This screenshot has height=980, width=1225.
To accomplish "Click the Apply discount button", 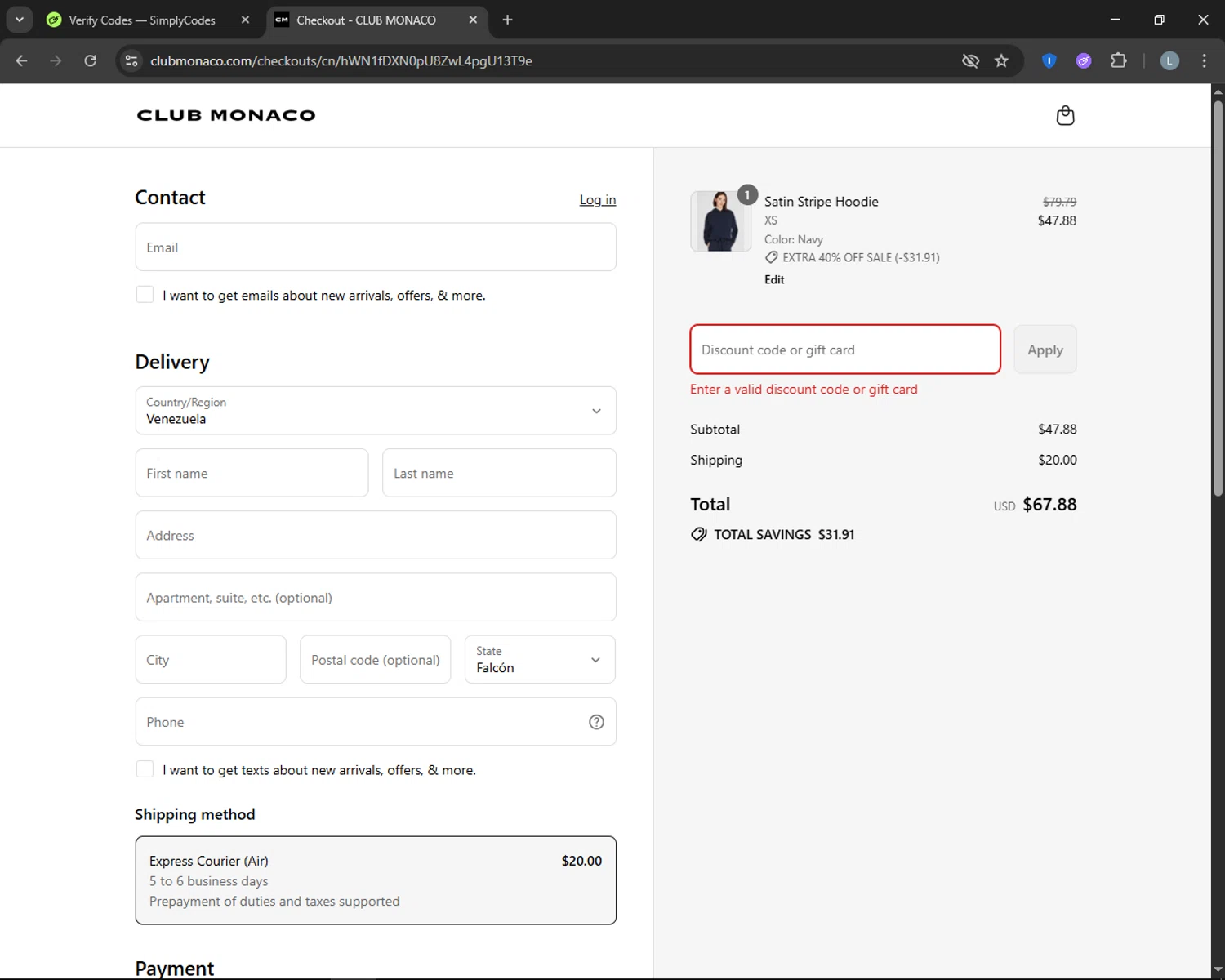I will coord(1045,350).
